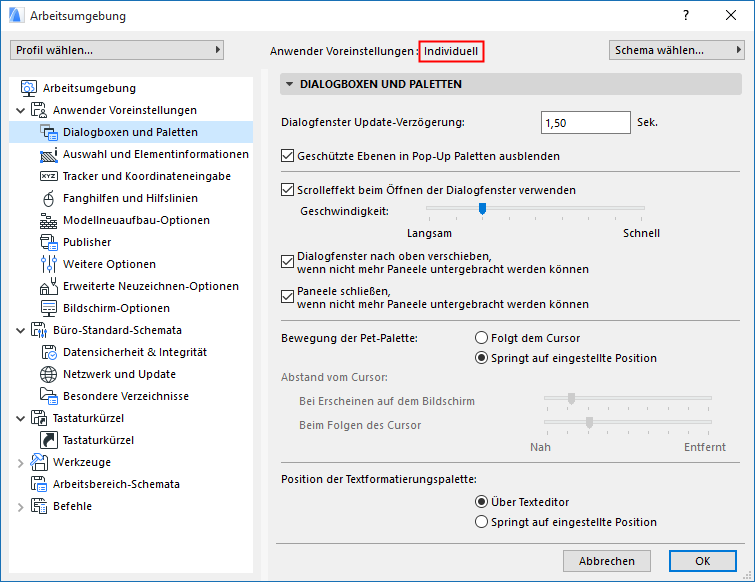Expand the Werkzeuge tree node

(x=21, y=462)
